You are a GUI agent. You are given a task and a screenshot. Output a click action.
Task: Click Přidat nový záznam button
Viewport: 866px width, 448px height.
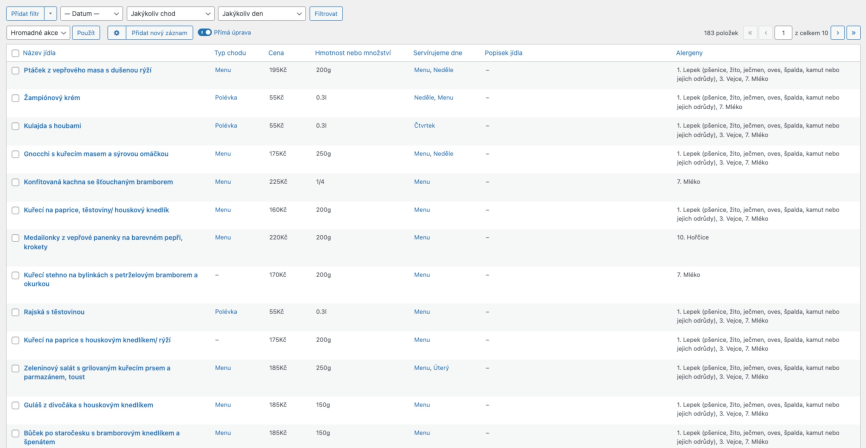[160, 33]
